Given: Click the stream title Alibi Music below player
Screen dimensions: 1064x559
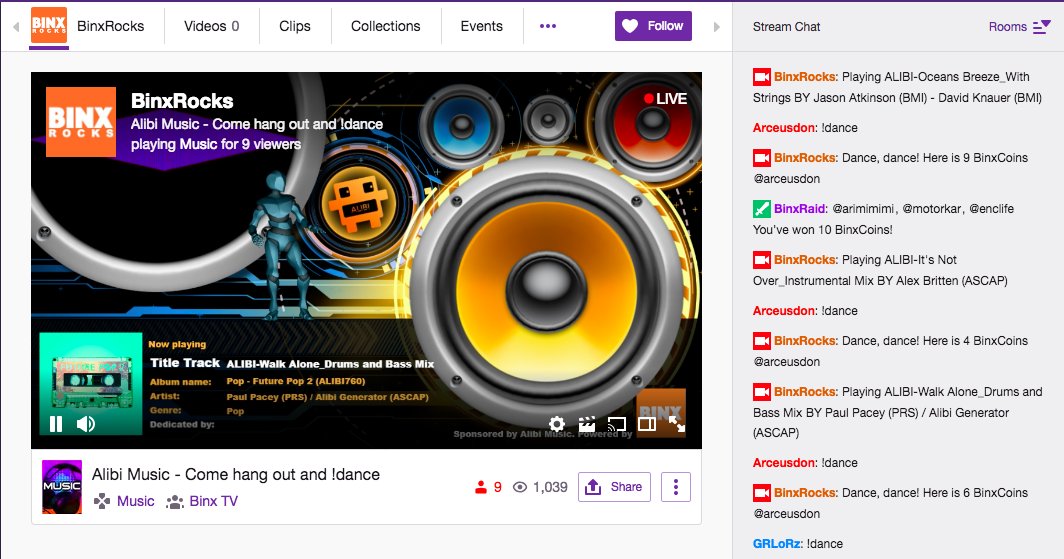Looking at the screenshot, I should 235,475.
